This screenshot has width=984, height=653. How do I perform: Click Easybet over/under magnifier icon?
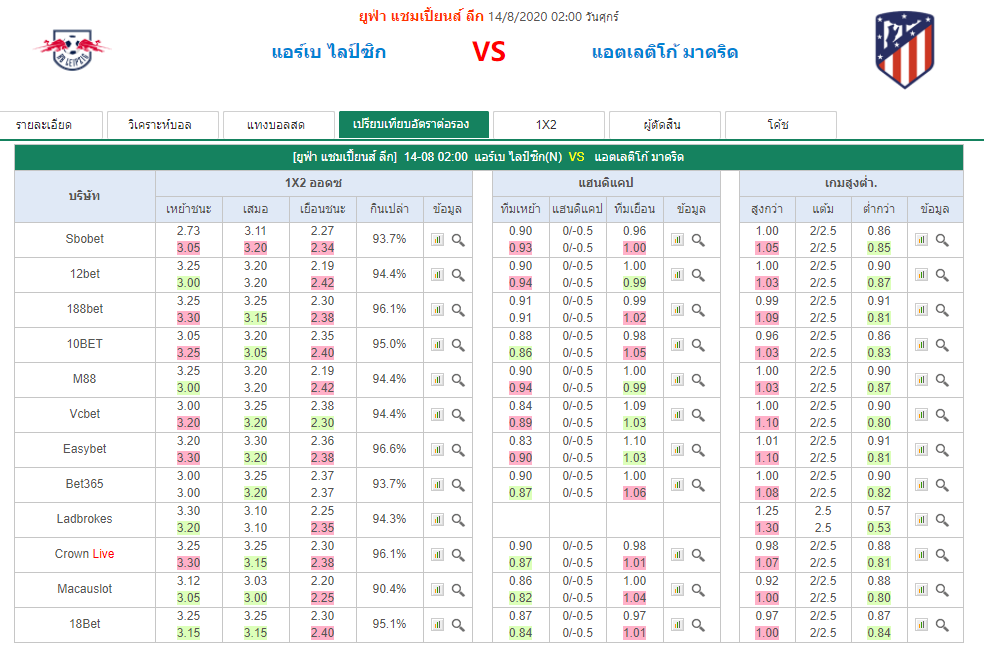point(942,450)
